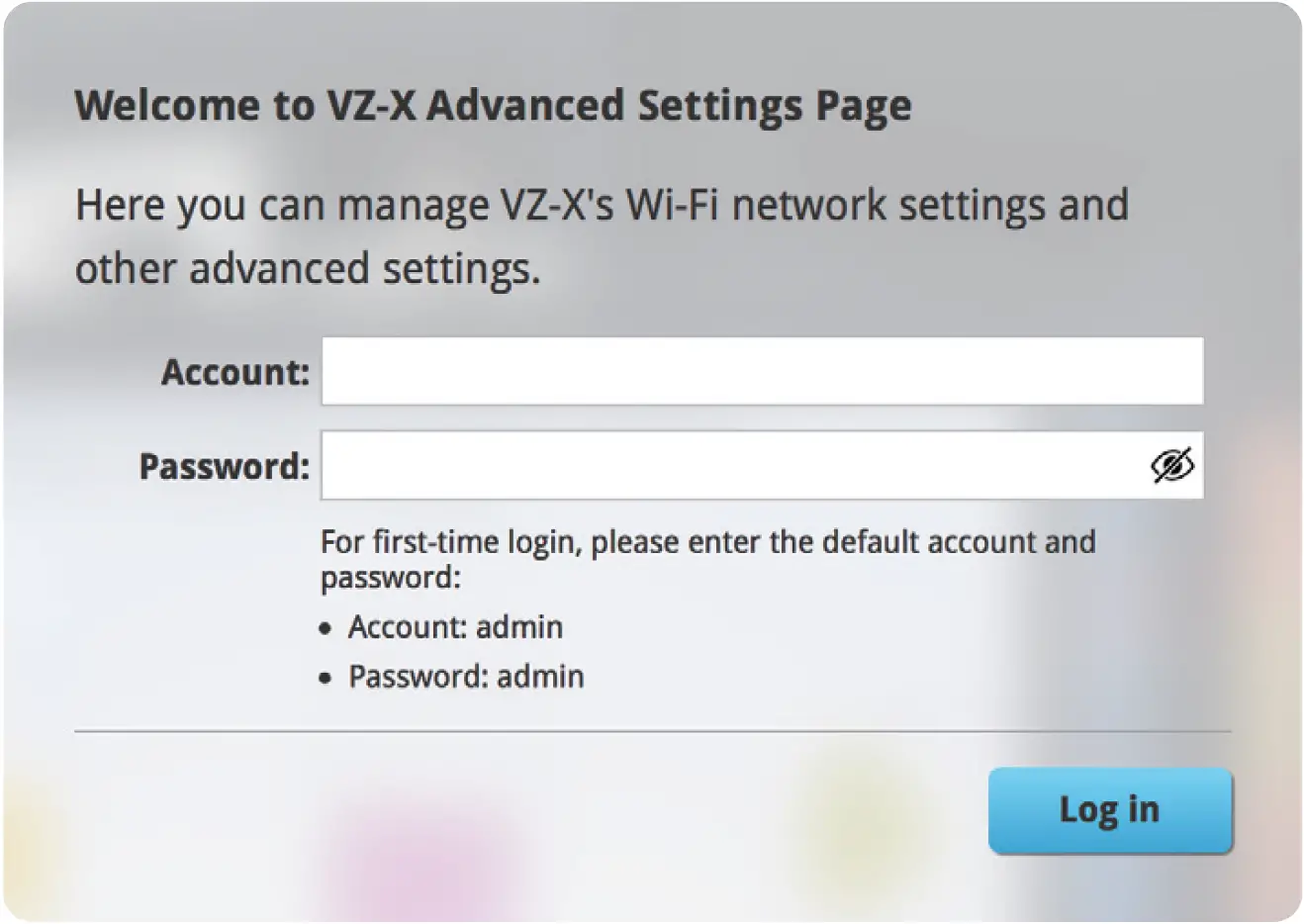
Task: Click the Welcome to VZ-X heading
Action: [493, 105]
